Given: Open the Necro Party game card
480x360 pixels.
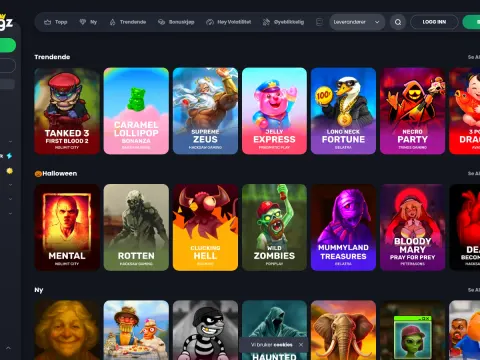Looking at the screenshot, I should pyautogui.click(x=413, y=111).
